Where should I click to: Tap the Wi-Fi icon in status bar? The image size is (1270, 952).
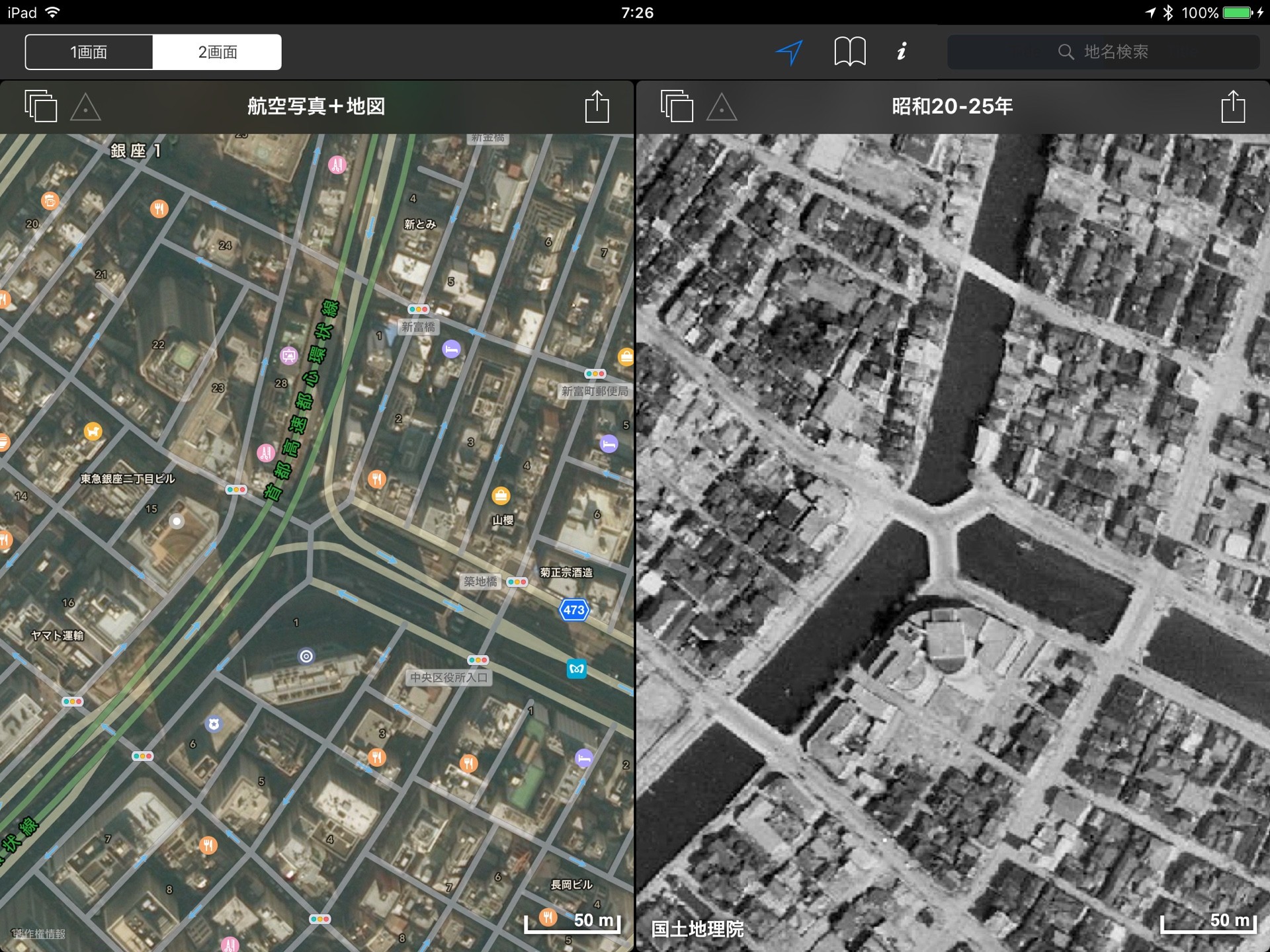pyautogui.click(x=52, y=13)
